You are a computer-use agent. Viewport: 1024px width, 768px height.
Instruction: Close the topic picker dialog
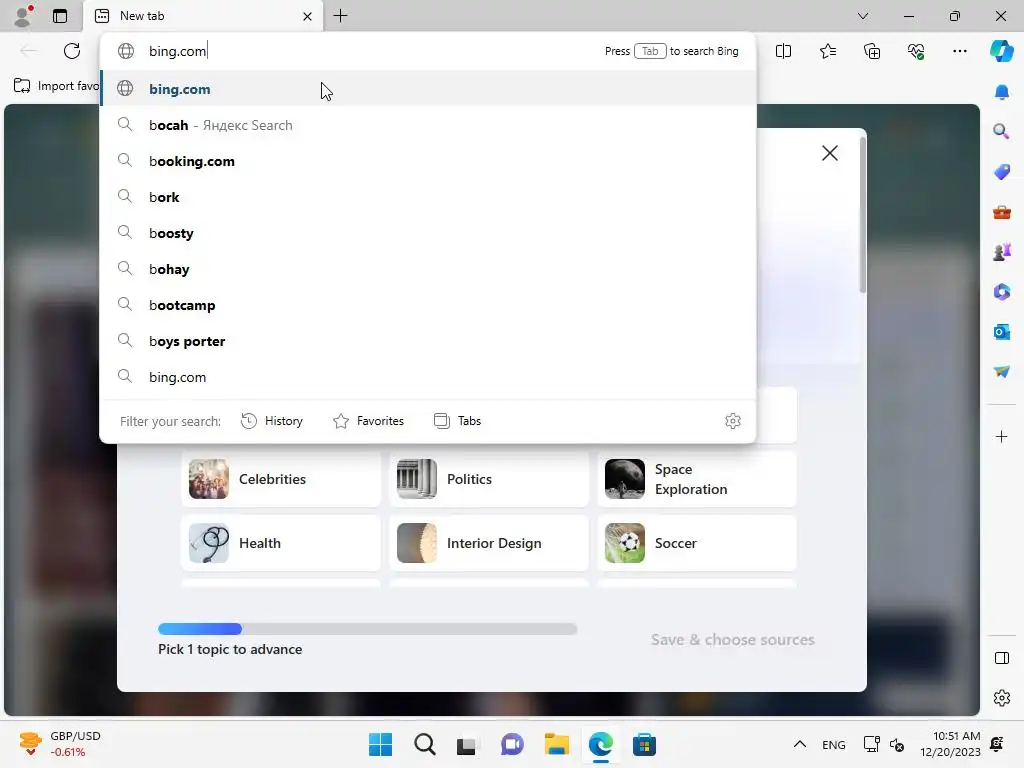coord(829,153)
